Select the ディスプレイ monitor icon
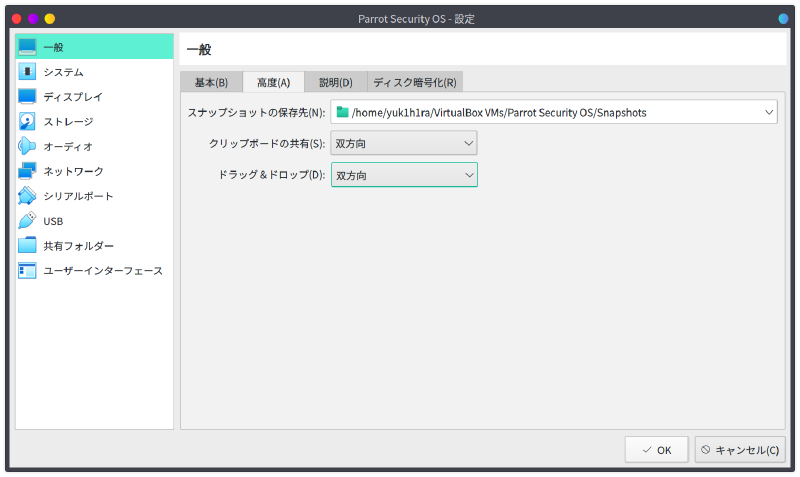The image size is (800, 477). click(x=27, y=97)
